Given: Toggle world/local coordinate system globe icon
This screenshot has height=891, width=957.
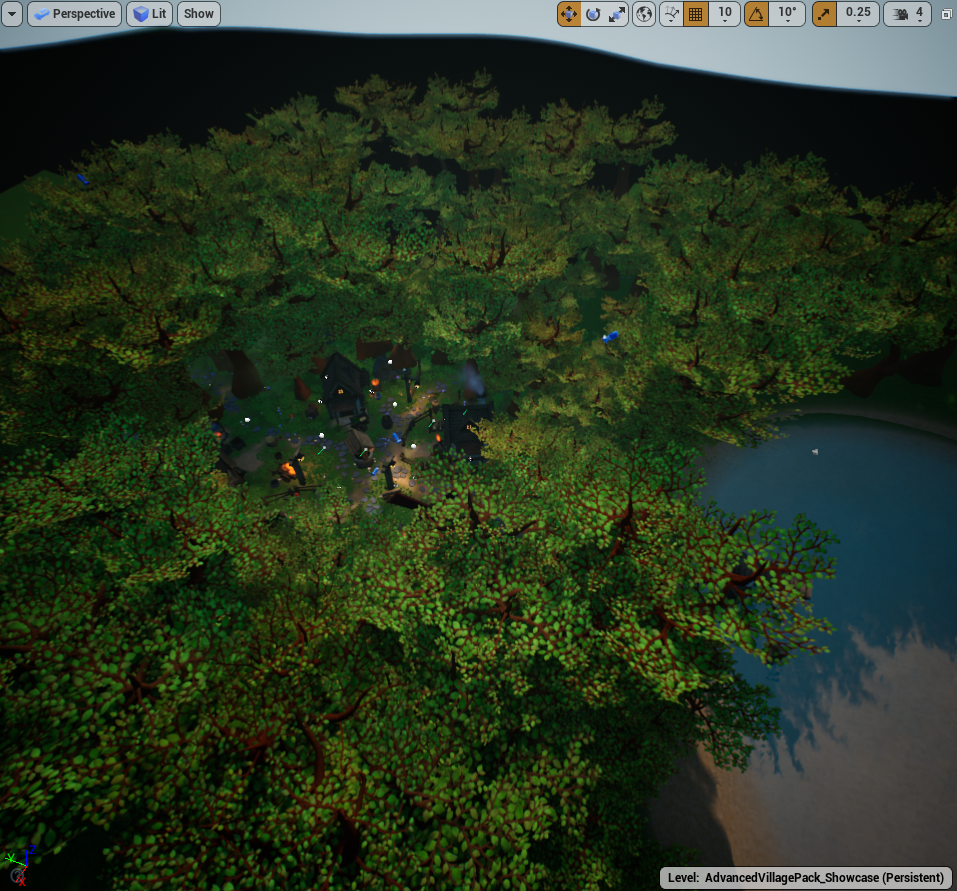Looking at the screenshot, I should click(644, 13).
